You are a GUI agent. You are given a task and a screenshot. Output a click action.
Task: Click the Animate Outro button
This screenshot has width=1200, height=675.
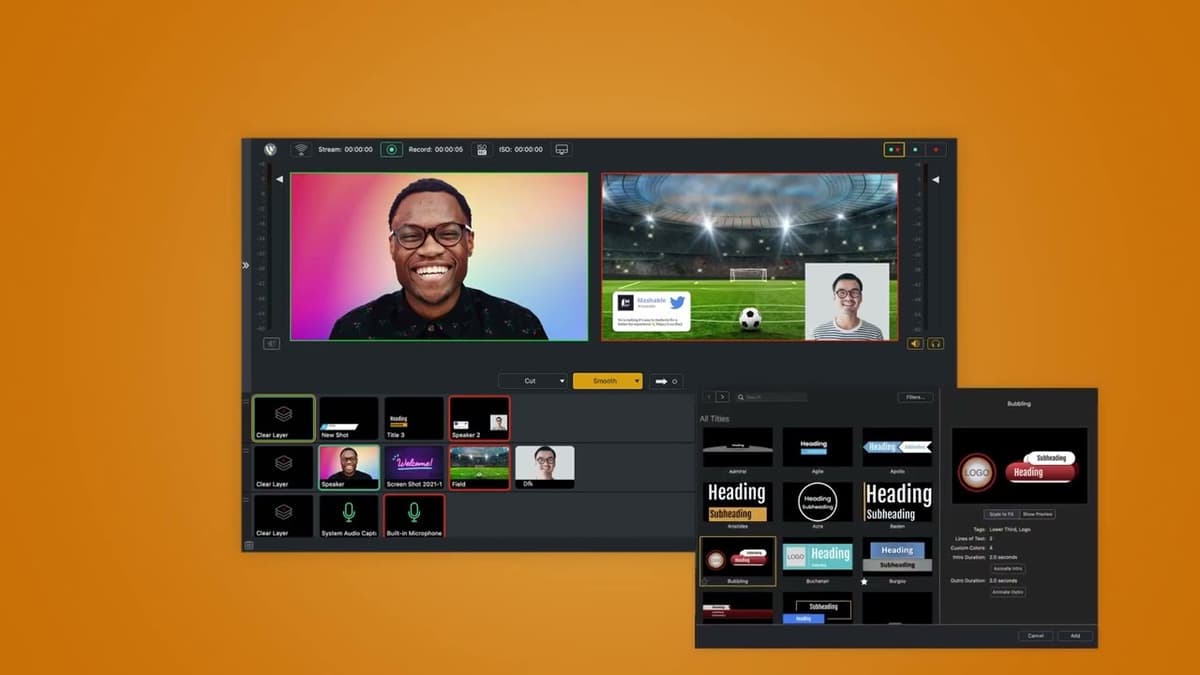[x=1008, y=592]
